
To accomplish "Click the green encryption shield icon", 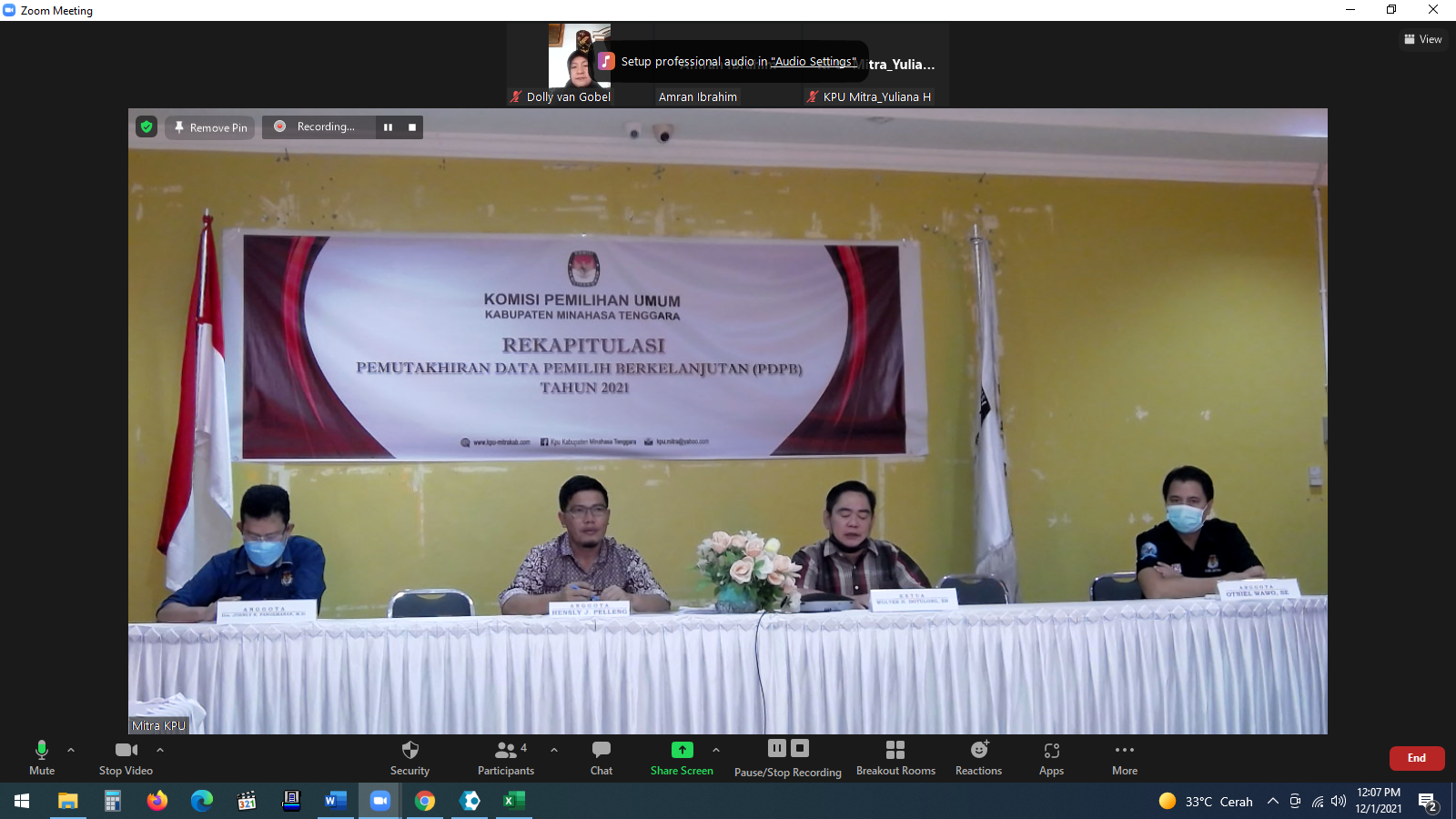I will point(147,126).
